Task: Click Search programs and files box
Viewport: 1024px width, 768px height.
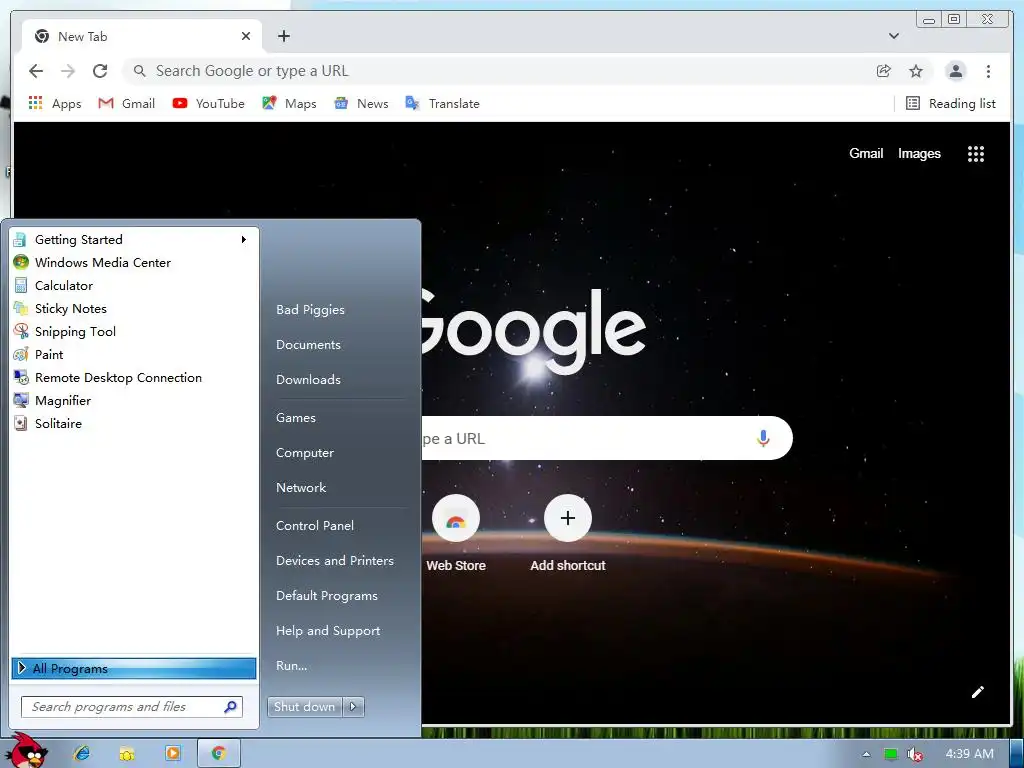Action: (x=132, y=707)
